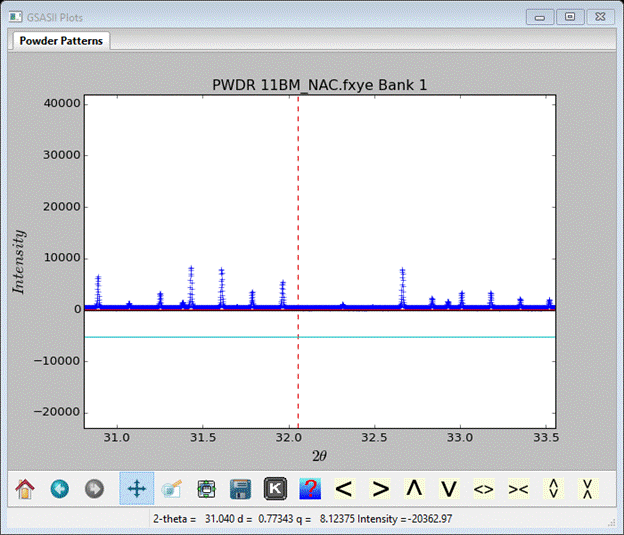Save the figure with floppy disk icon
This screenshot has height=535, width=624.
click(x=240, y=488)
